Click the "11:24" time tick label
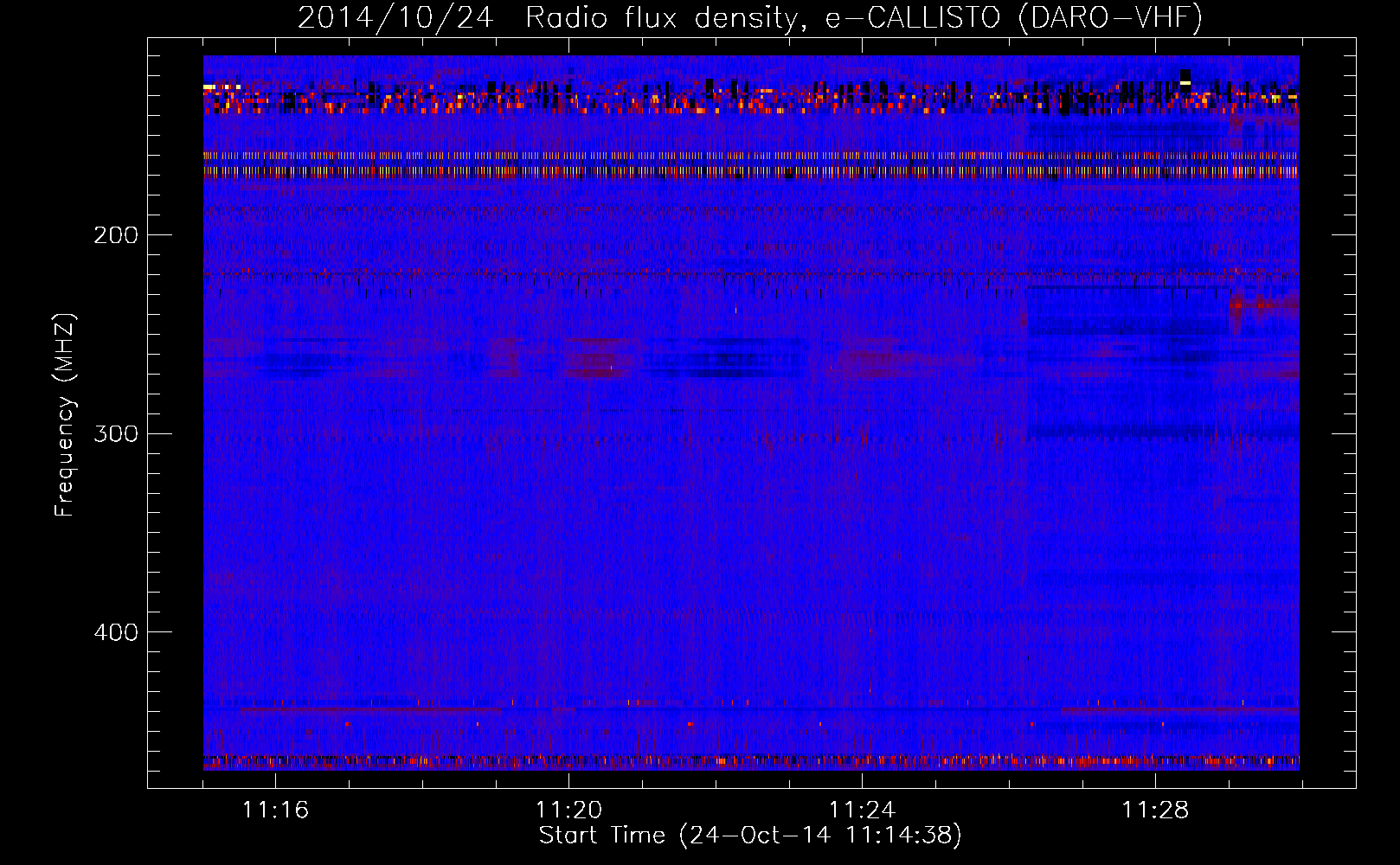Viewport: 1400px width, 865px height. 862,811
